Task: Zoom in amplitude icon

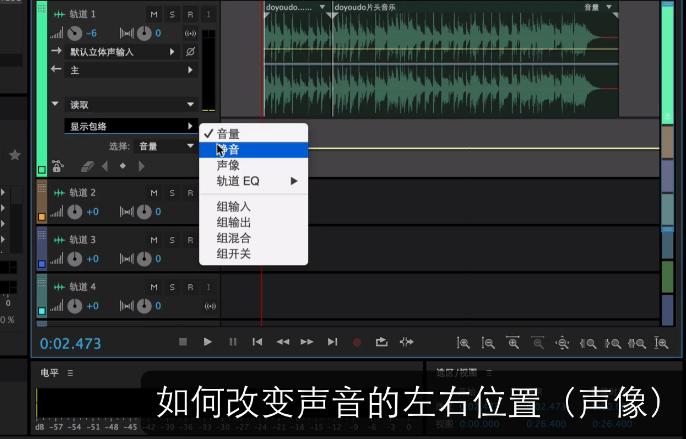Action: click(463, 343)
